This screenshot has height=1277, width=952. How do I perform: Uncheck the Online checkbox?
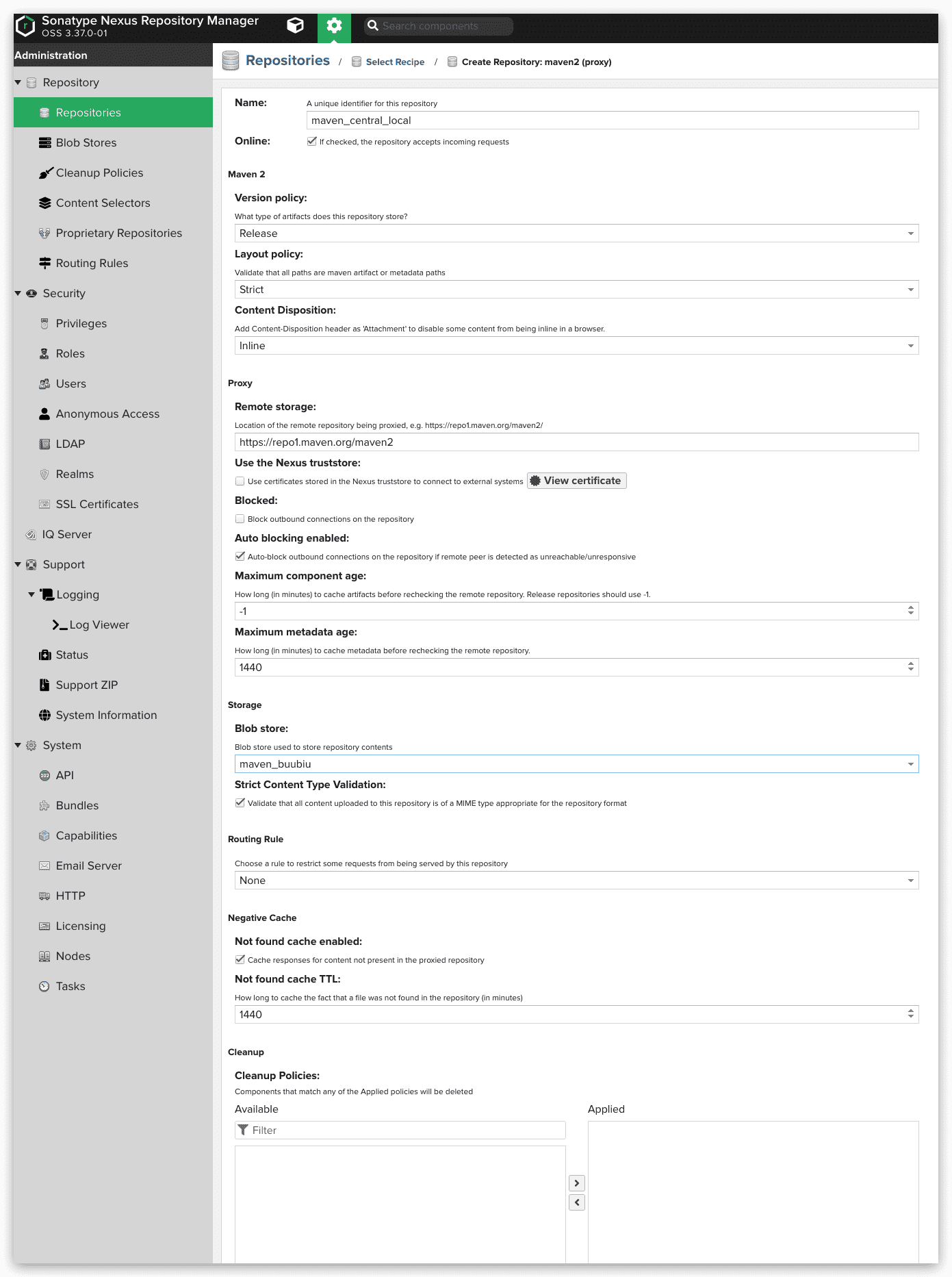(x=312, y=142)
